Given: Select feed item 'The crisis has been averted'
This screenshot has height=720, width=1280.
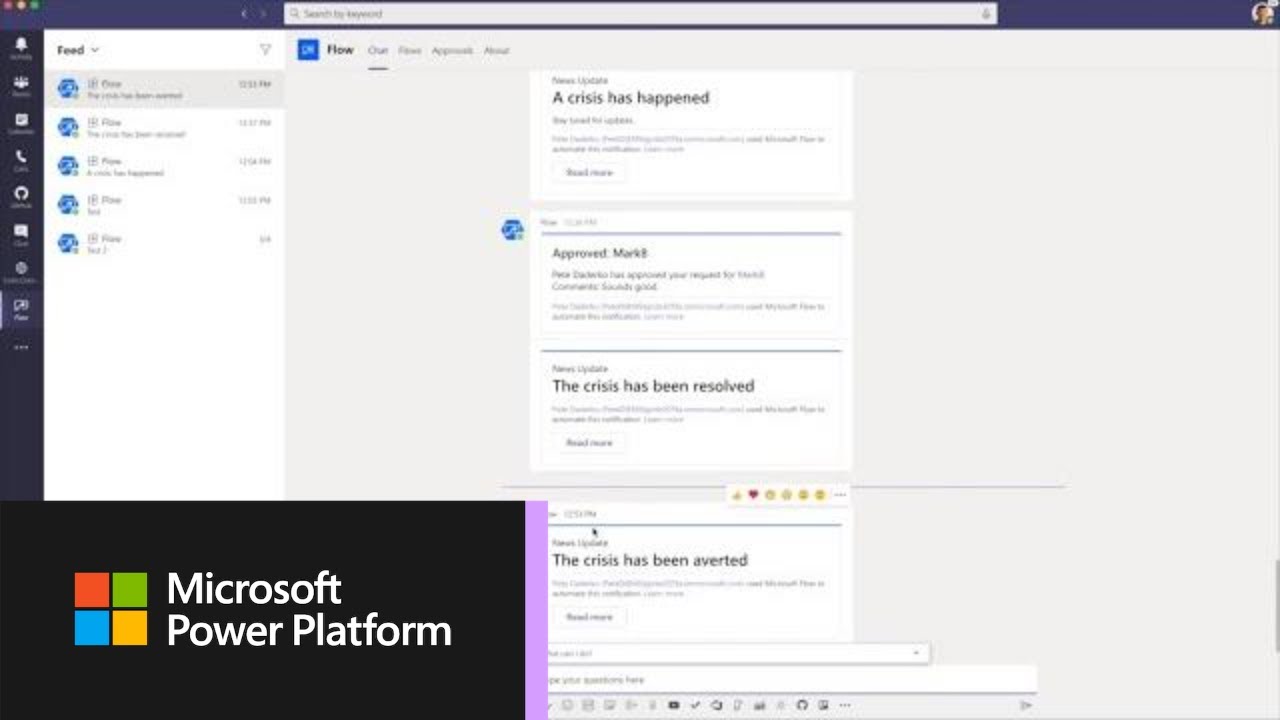Looking at the screenshot, I should 164,89.
